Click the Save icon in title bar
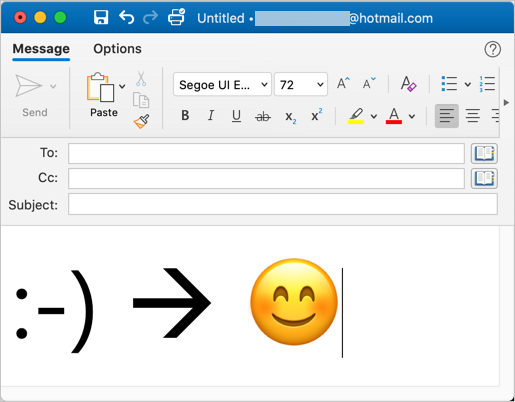 [101, 17]
